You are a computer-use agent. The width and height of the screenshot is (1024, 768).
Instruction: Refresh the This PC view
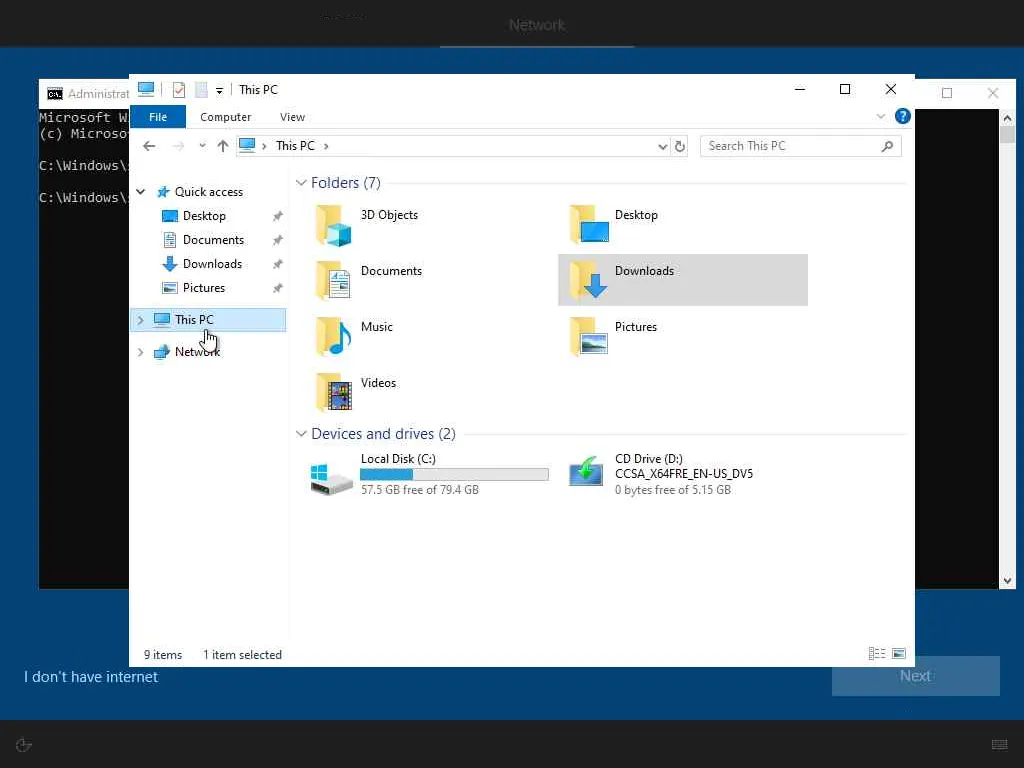point(680,146)
